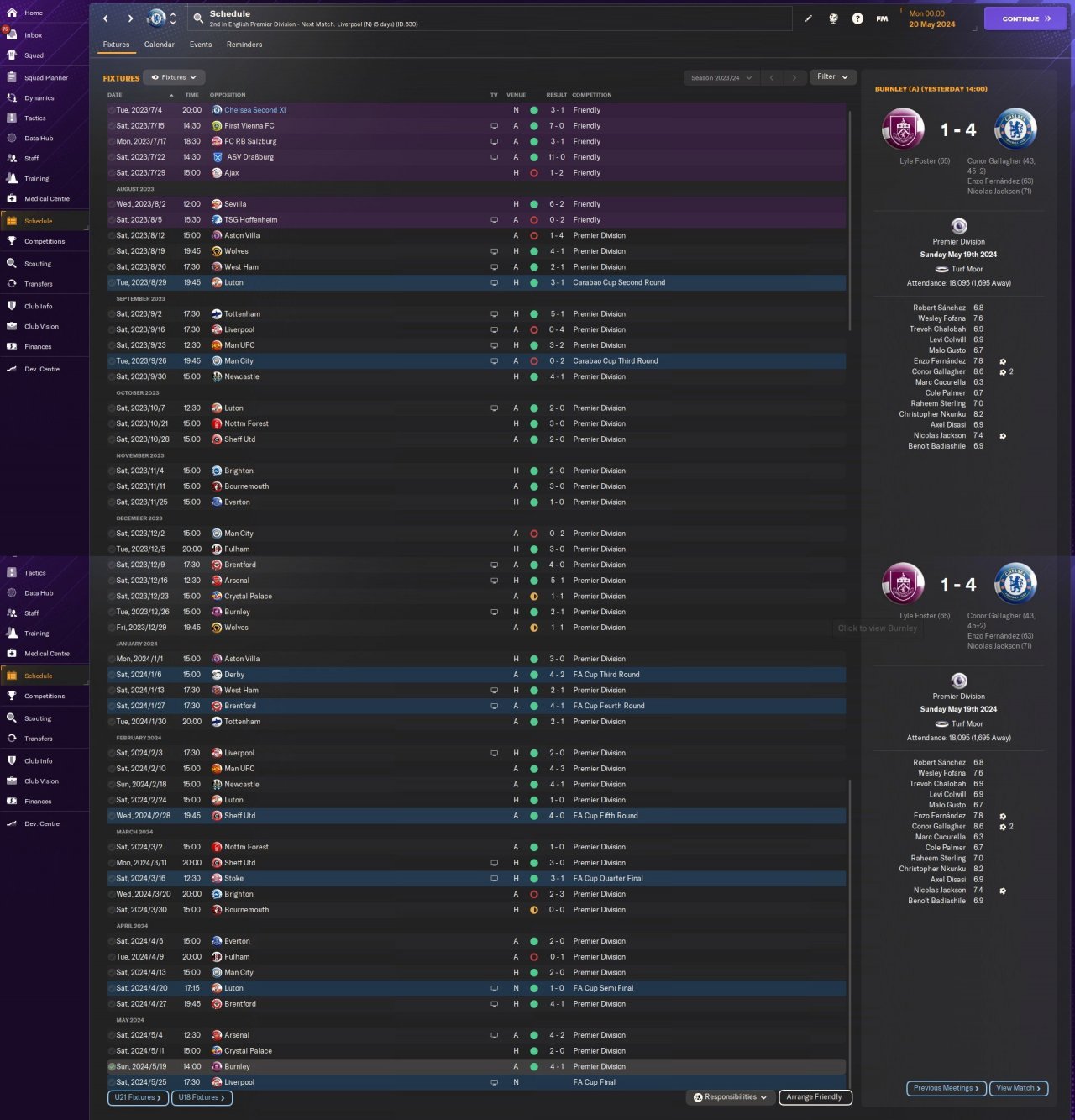Click the Sevilla club badge
The image size is (1075, 1120).
click(x=217, y=204)
